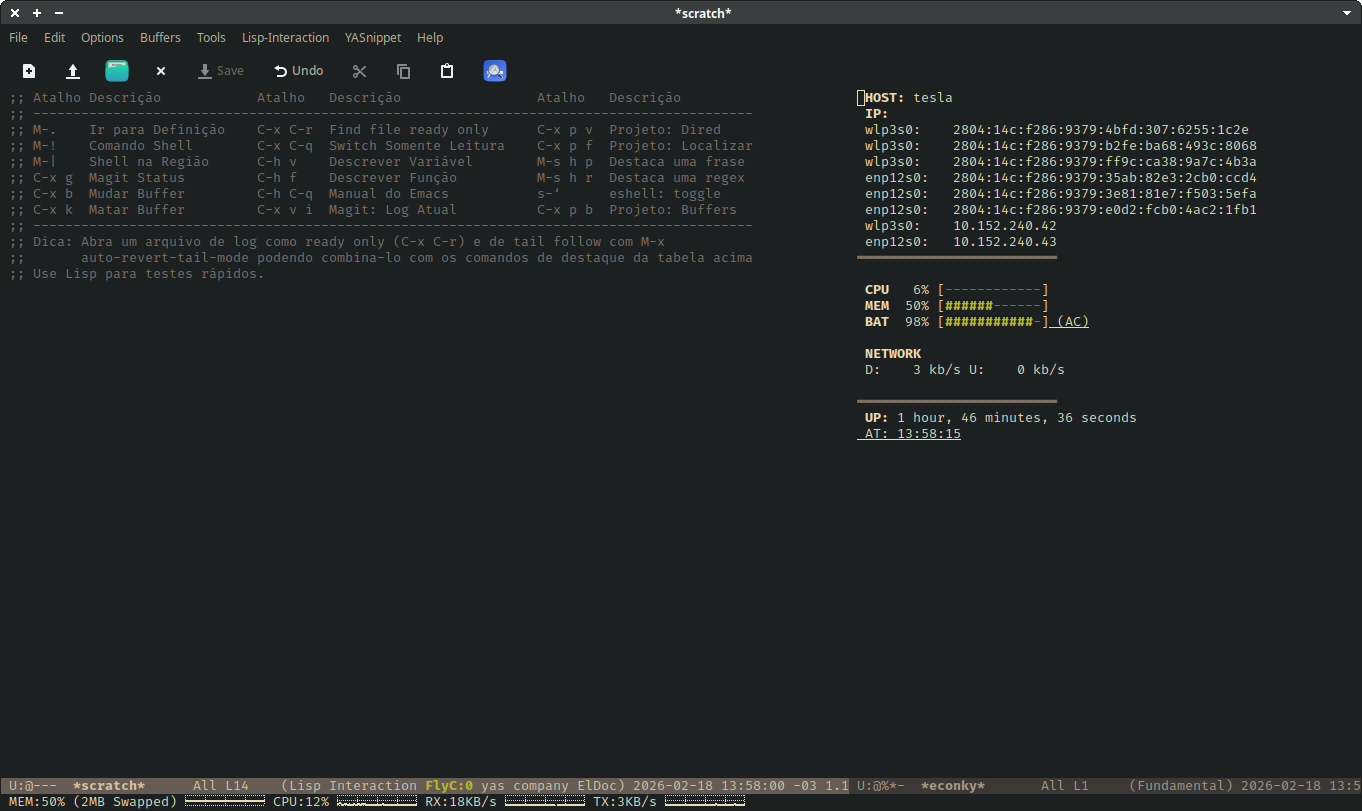1362x811 pixels.
Task: Click the 'Ir para Definição' description text
Action: 157,130
